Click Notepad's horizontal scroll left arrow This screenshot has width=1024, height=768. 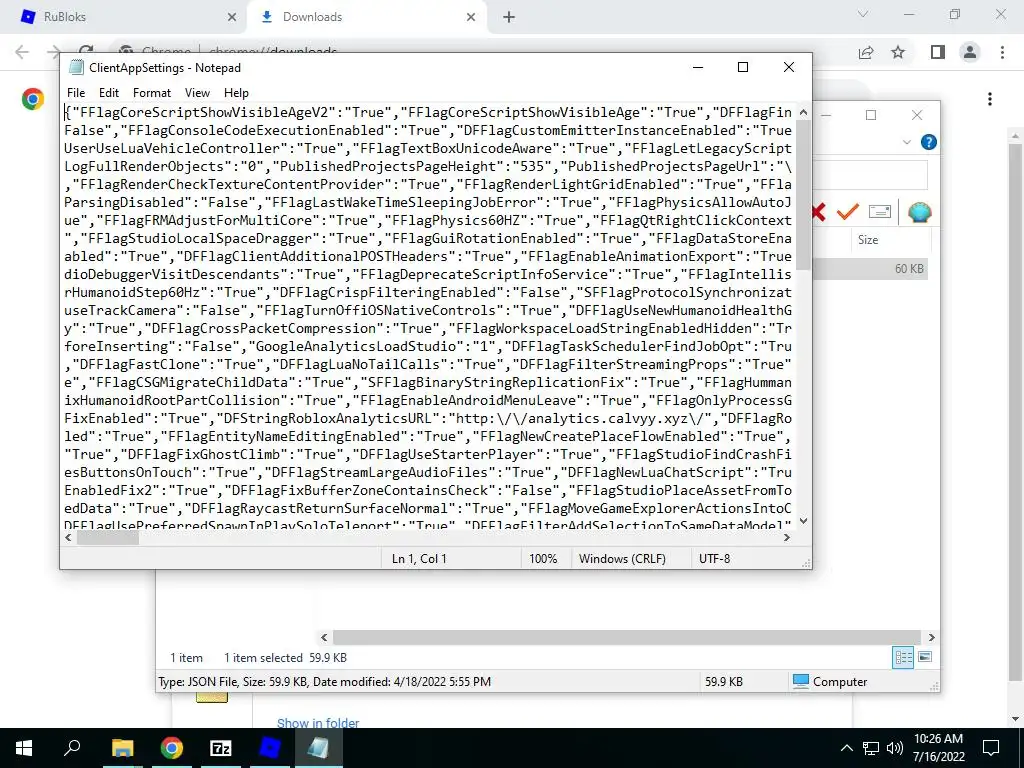pos(69,537)
